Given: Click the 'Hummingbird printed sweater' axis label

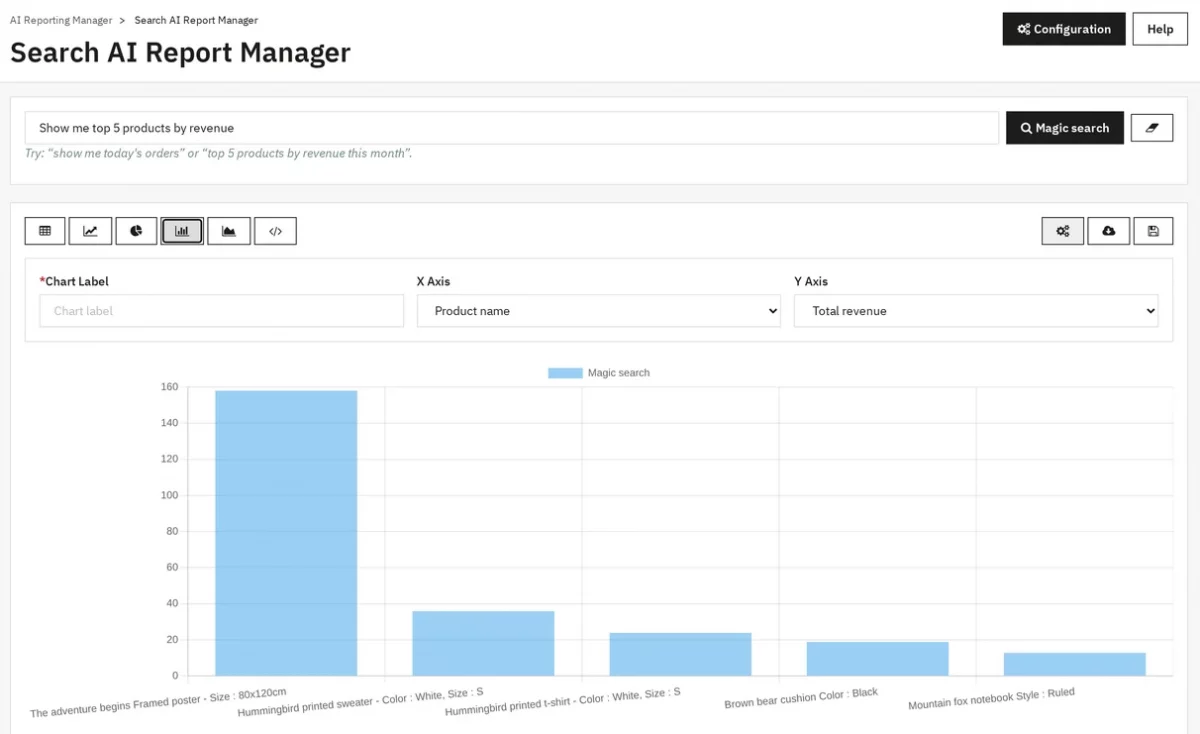Looking at the screenshot, I should coord(360,700).
